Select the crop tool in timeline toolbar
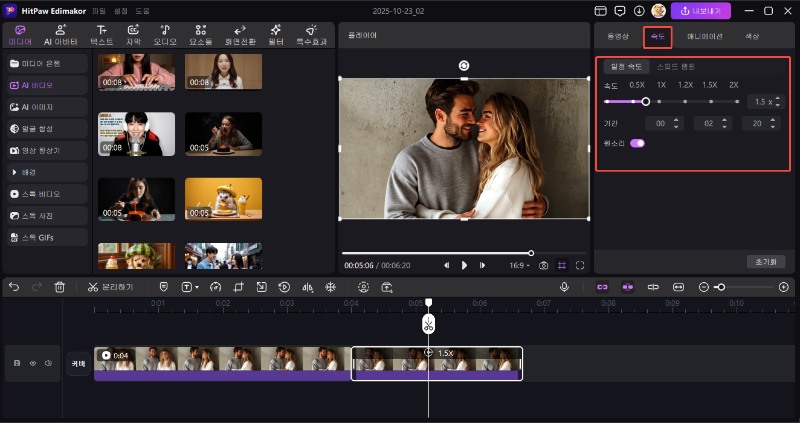The width and height of the screenshot is (800, 423). (x=238, y=287)
